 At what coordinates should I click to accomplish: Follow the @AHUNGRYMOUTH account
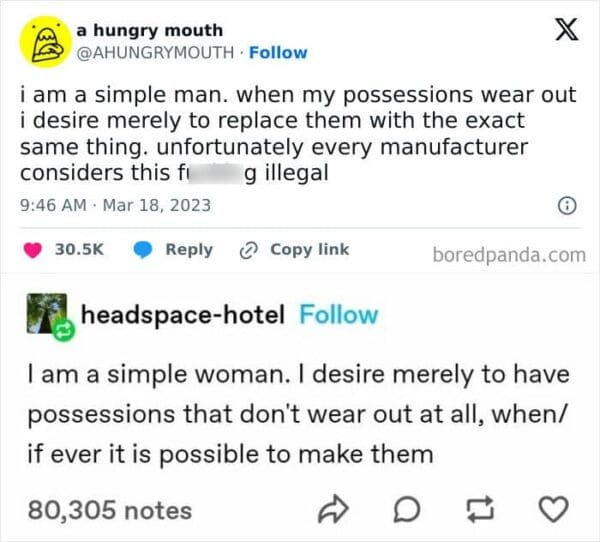tap(278, 53)
